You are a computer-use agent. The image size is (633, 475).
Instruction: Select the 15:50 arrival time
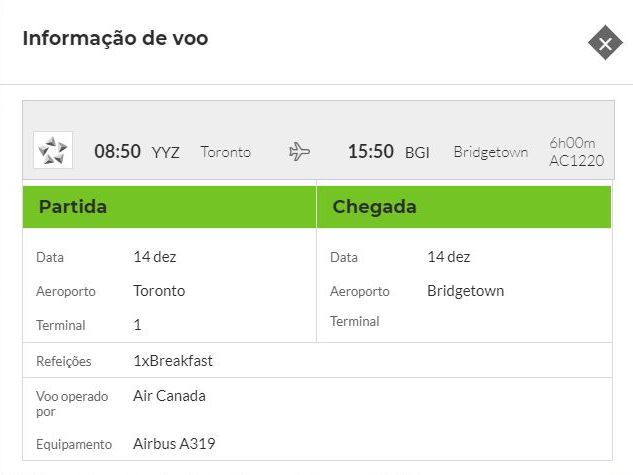[371, 152]
